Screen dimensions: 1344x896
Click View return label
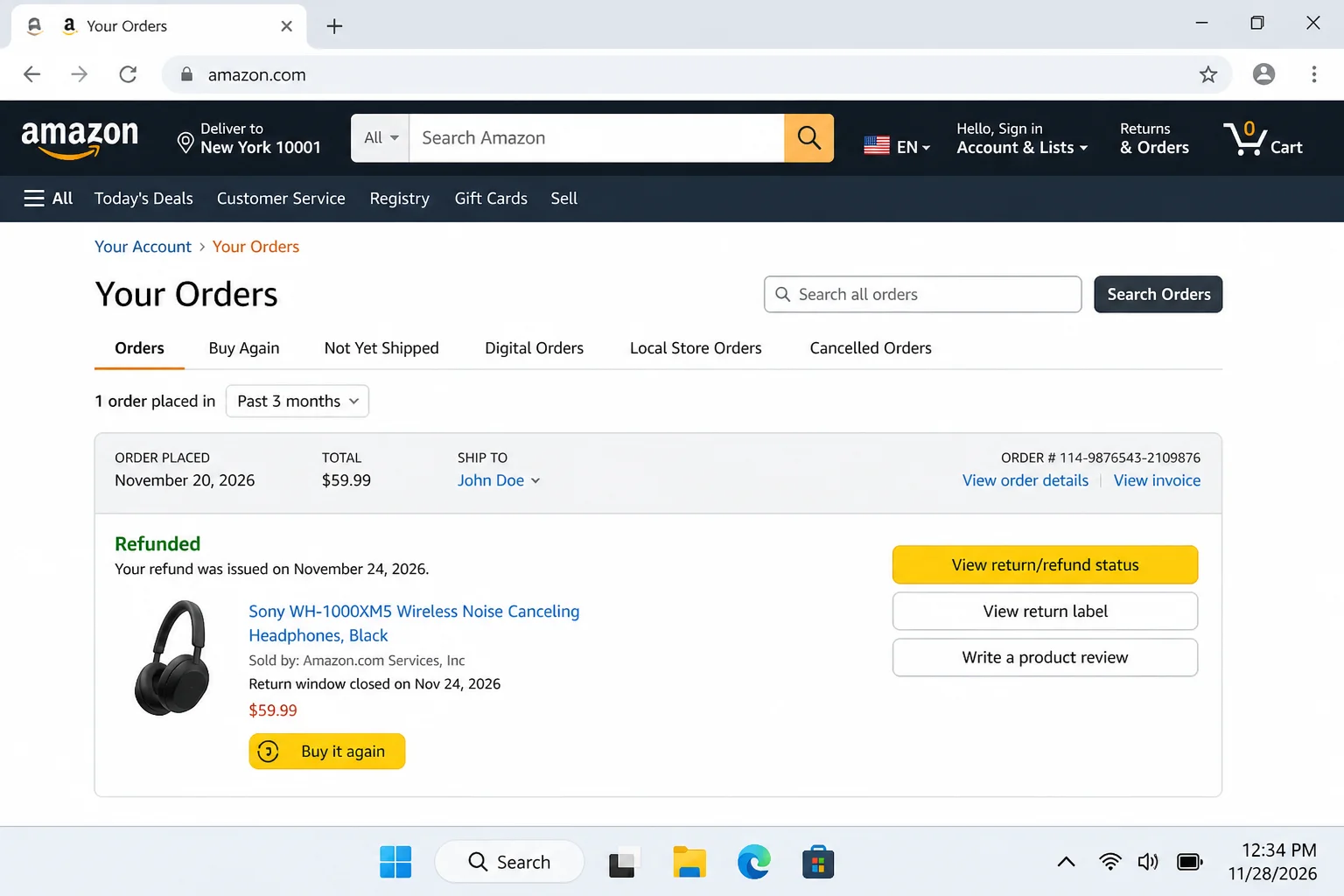click(1045, 612)
